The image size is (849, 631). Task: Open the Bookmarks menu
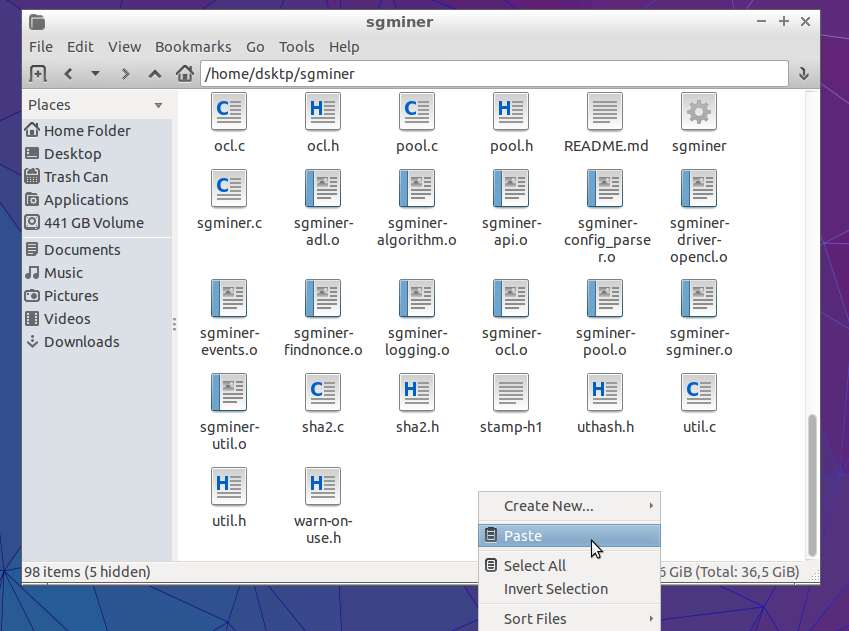coord(193,47)
